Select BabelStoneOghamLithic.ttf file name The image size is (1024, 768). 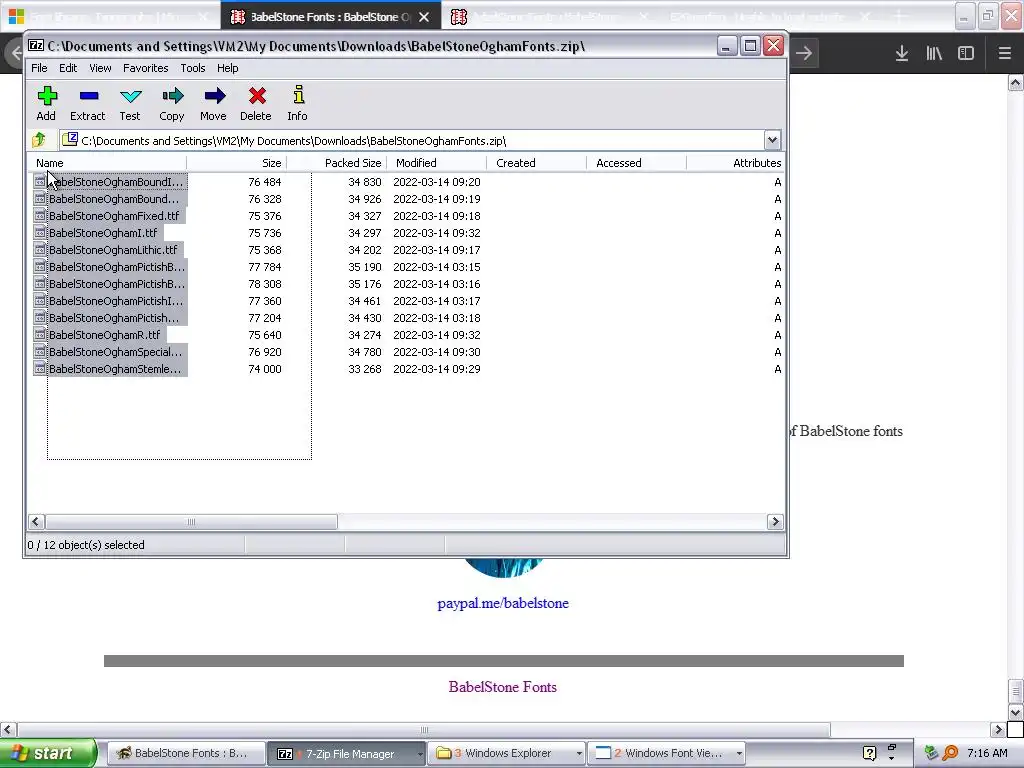pos(113,249)
